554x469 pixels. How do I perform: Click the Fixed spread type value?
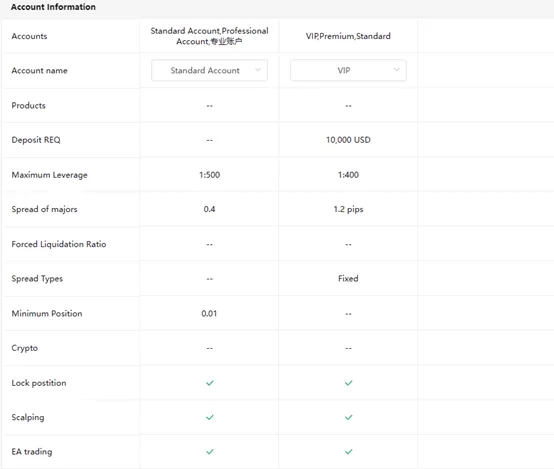pyautogui.click(x=348, y=279)
